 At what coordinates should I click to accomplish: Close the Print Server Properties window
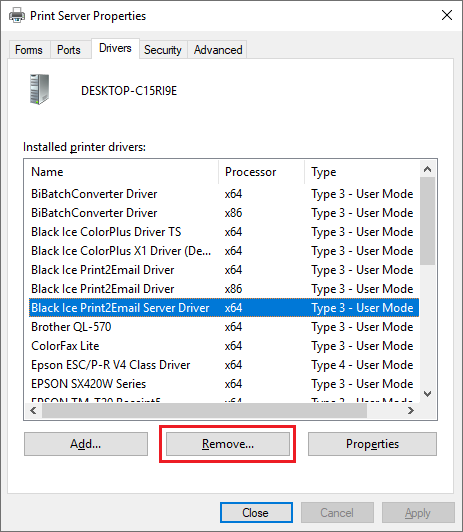(447, 15)
